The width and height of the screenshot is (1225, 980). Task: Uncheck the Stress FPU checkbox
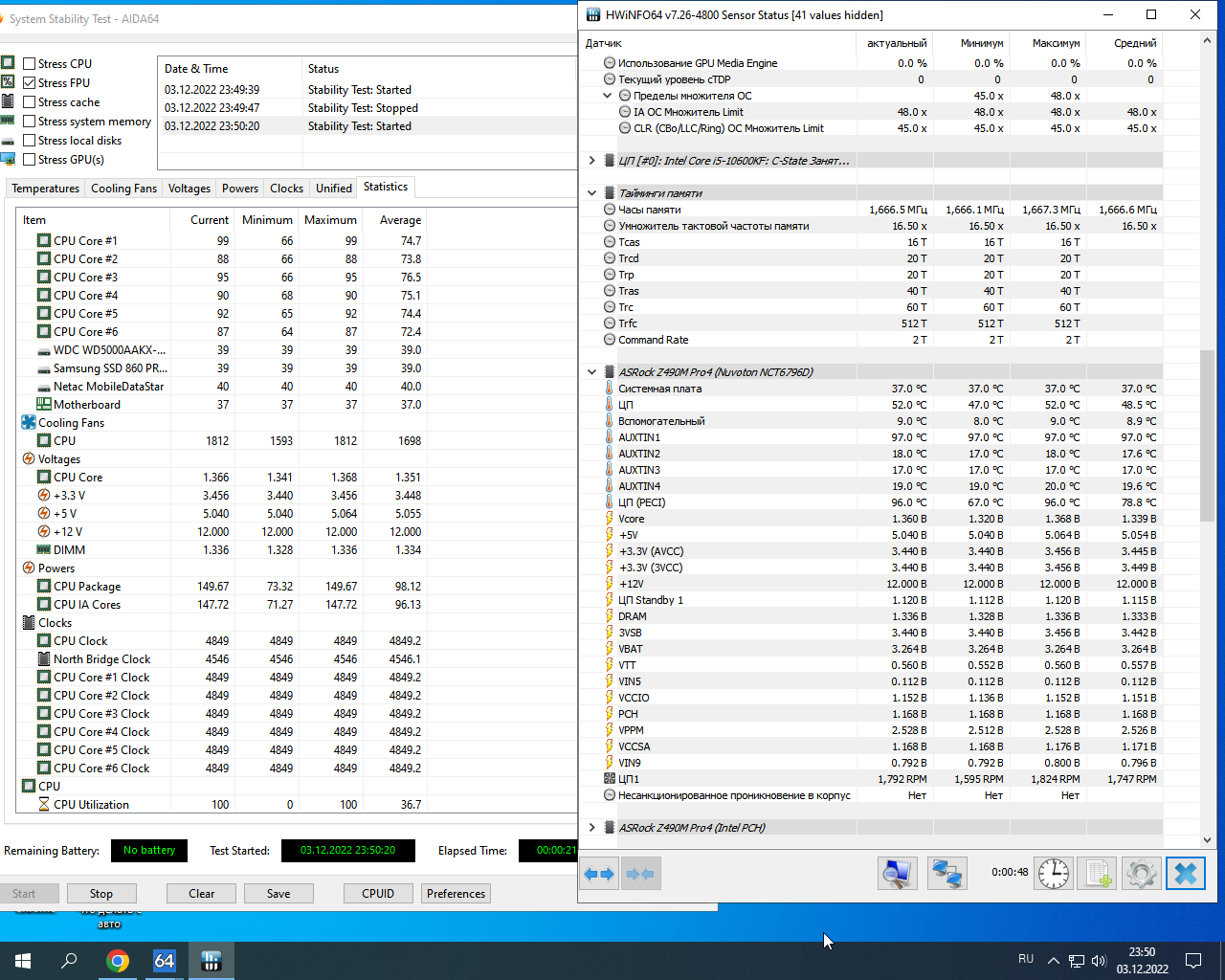pos(30,82)
